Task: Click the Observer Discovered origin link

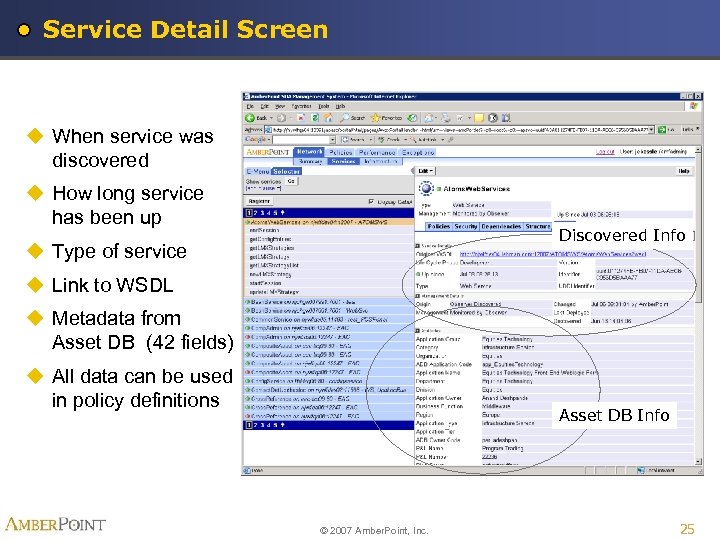Action: (475, 304)
